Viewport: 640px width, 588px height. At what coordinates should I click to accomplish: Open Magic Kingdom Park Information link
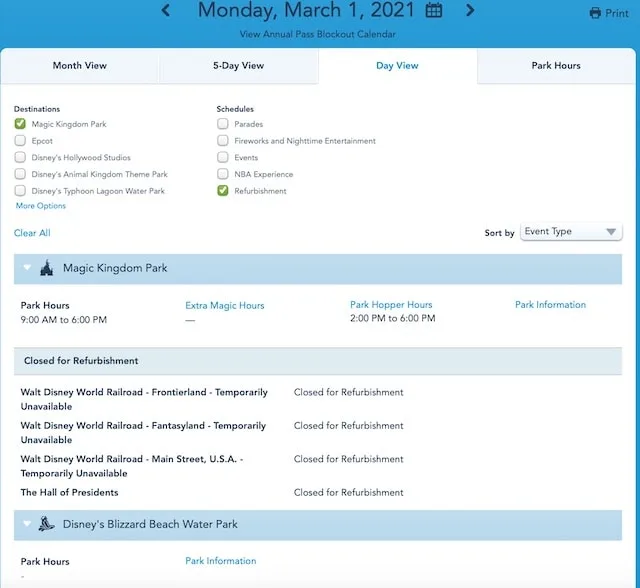tap(550, 305)
